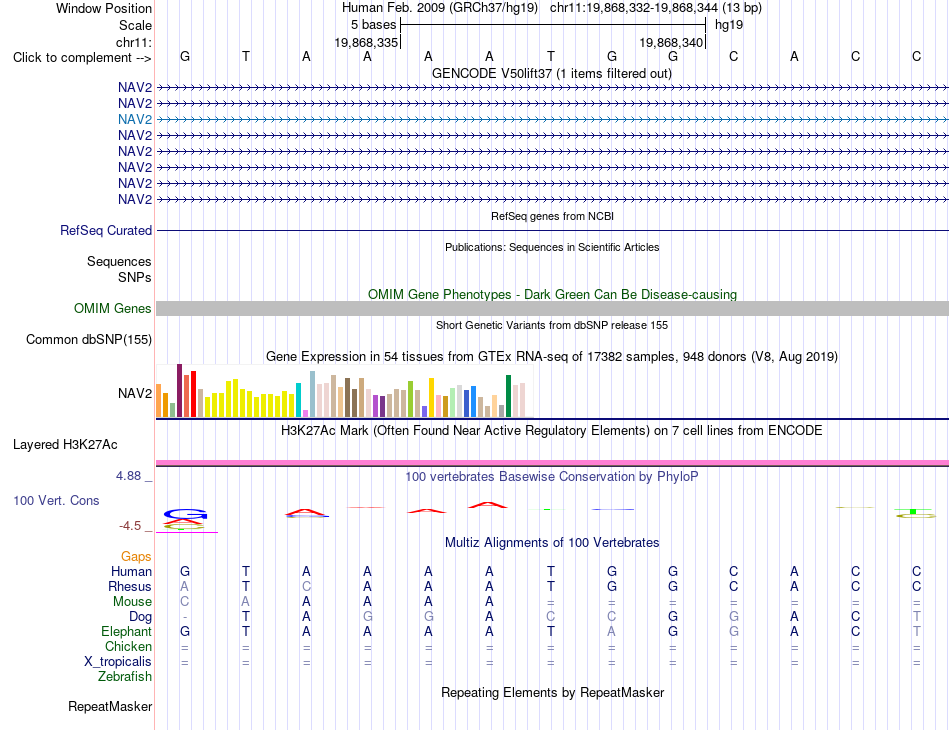The image size is (950, 730).
Task: Click 'Short Genetic Variants from dbSNP release 155'
Action: pyautogui.click(x=552, y=325)
